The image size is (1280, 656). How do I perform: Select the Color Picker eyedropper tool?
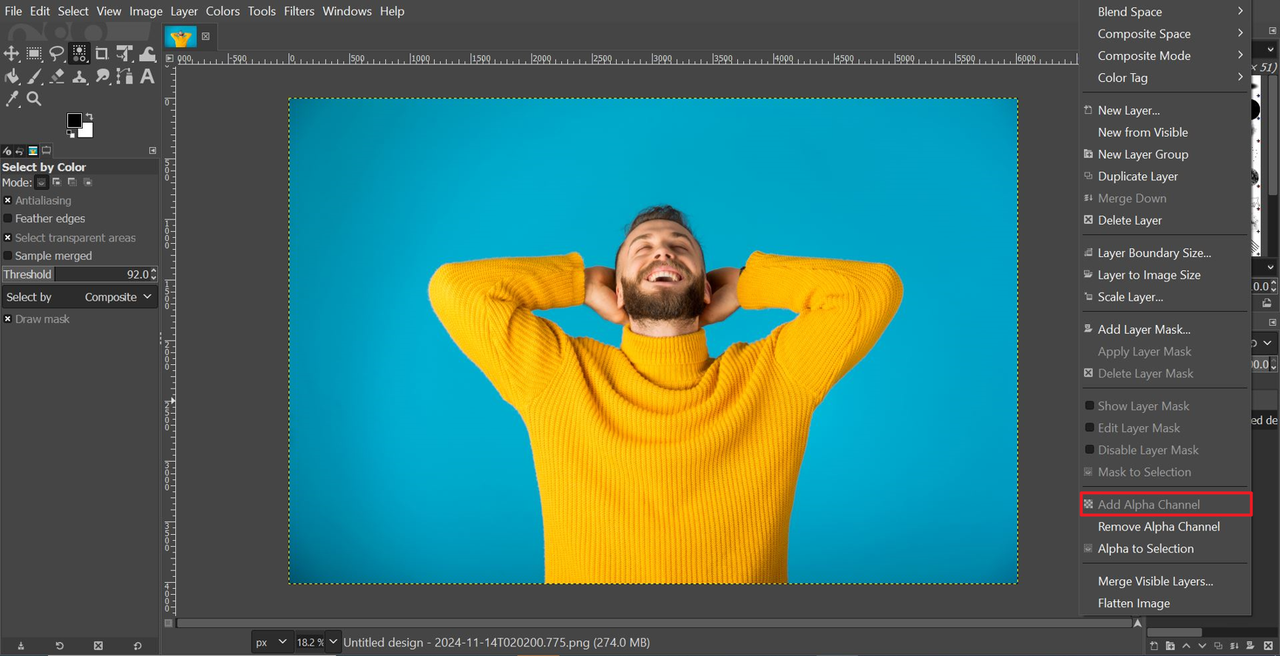(12, 99)
